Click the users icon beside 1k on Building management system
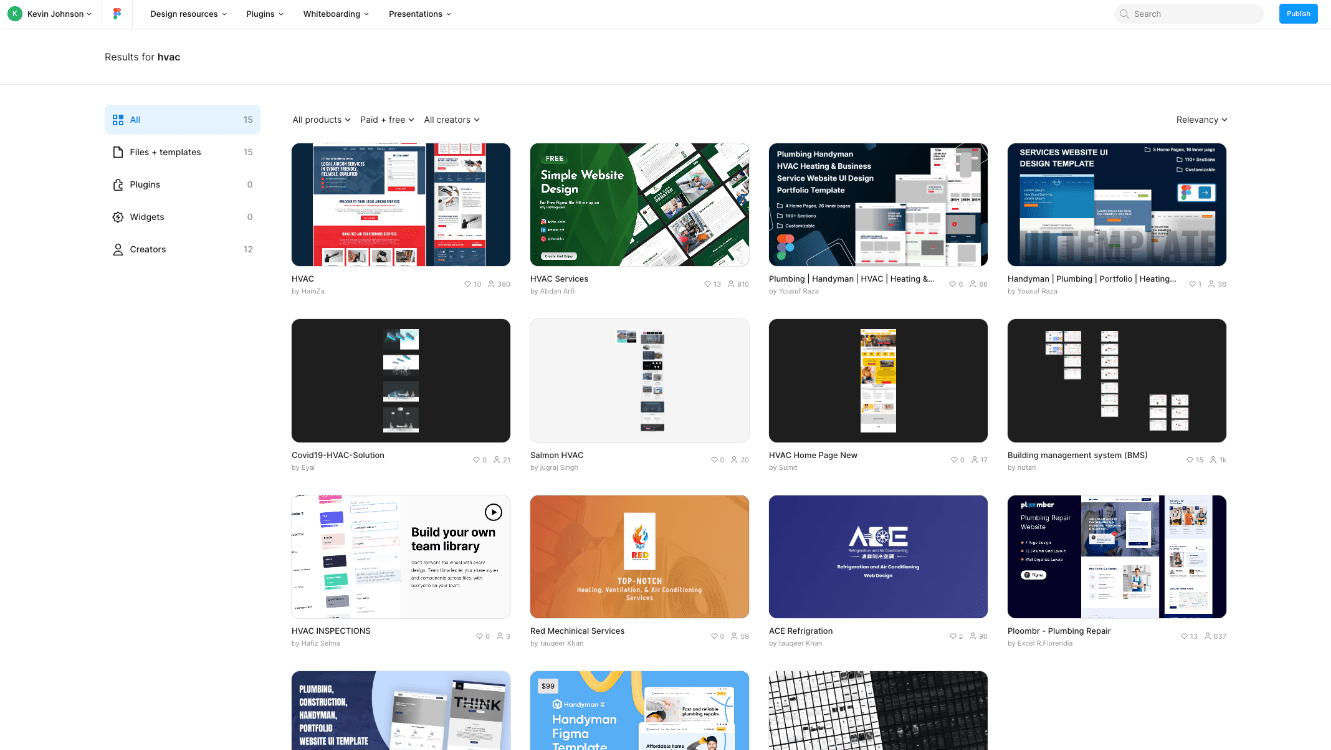Image resolution: width=1331 pixels, height=750 pixels. (1212, 461)
